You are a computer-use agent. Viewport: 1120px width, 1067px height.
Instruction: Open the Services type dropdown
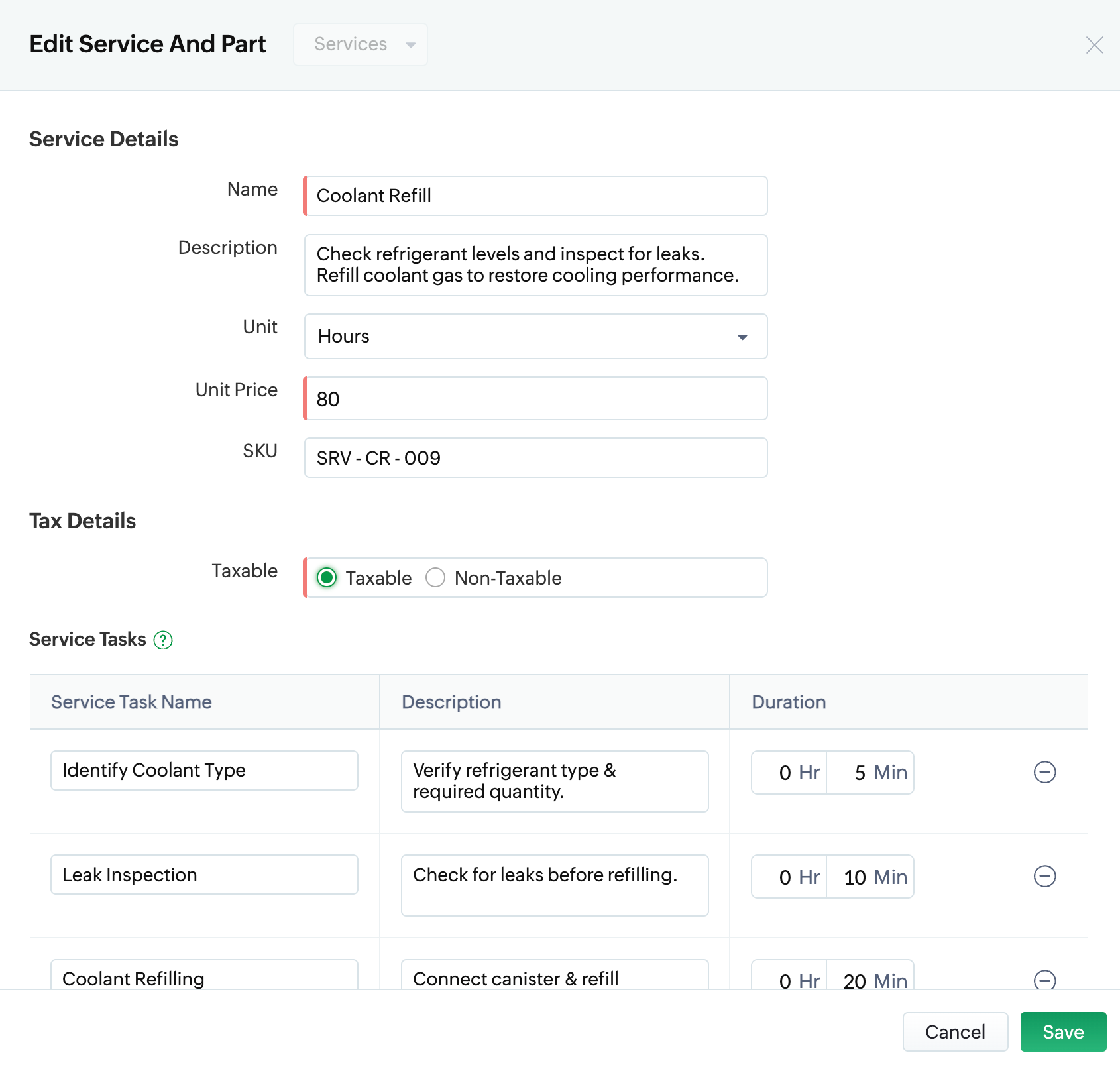[x=361, y=44]
